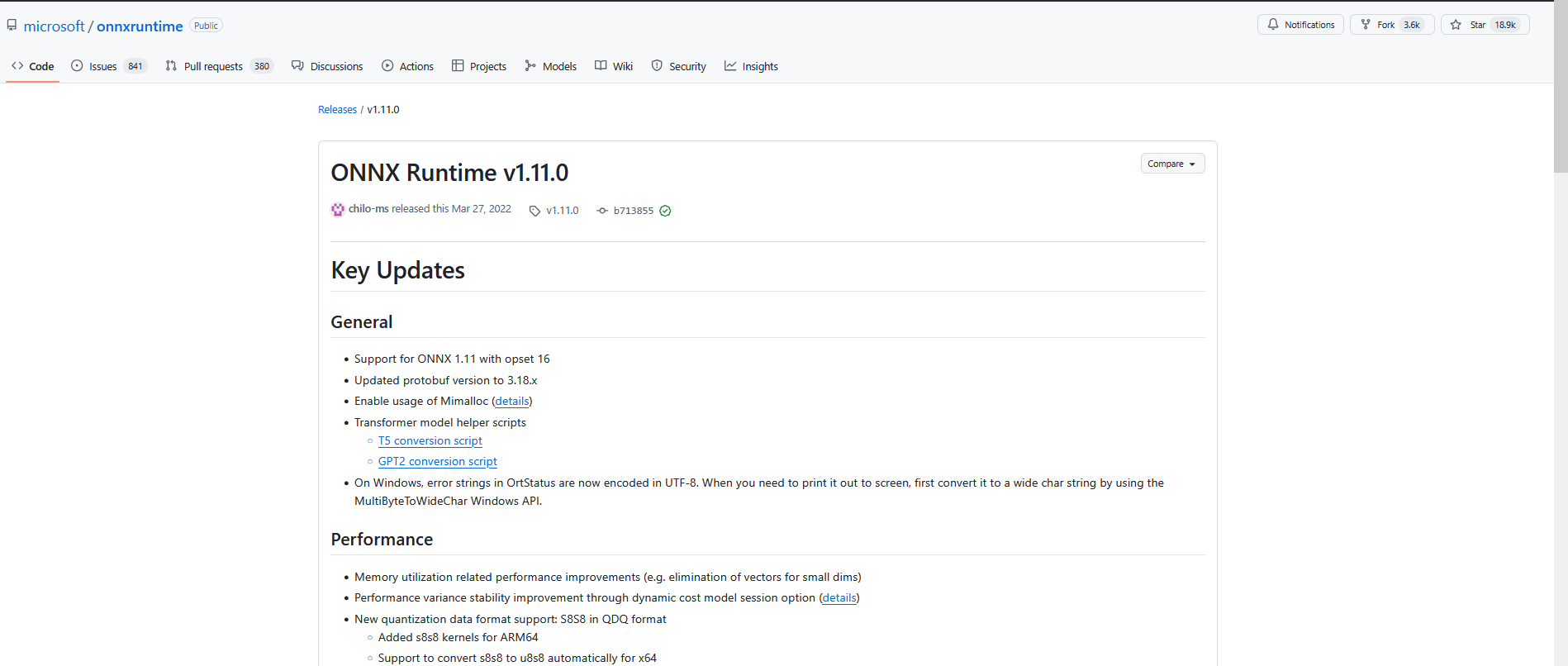The height and width of the screenshot is (666, 1568).
Task: Click the General section heading
Action: point(362,322)
